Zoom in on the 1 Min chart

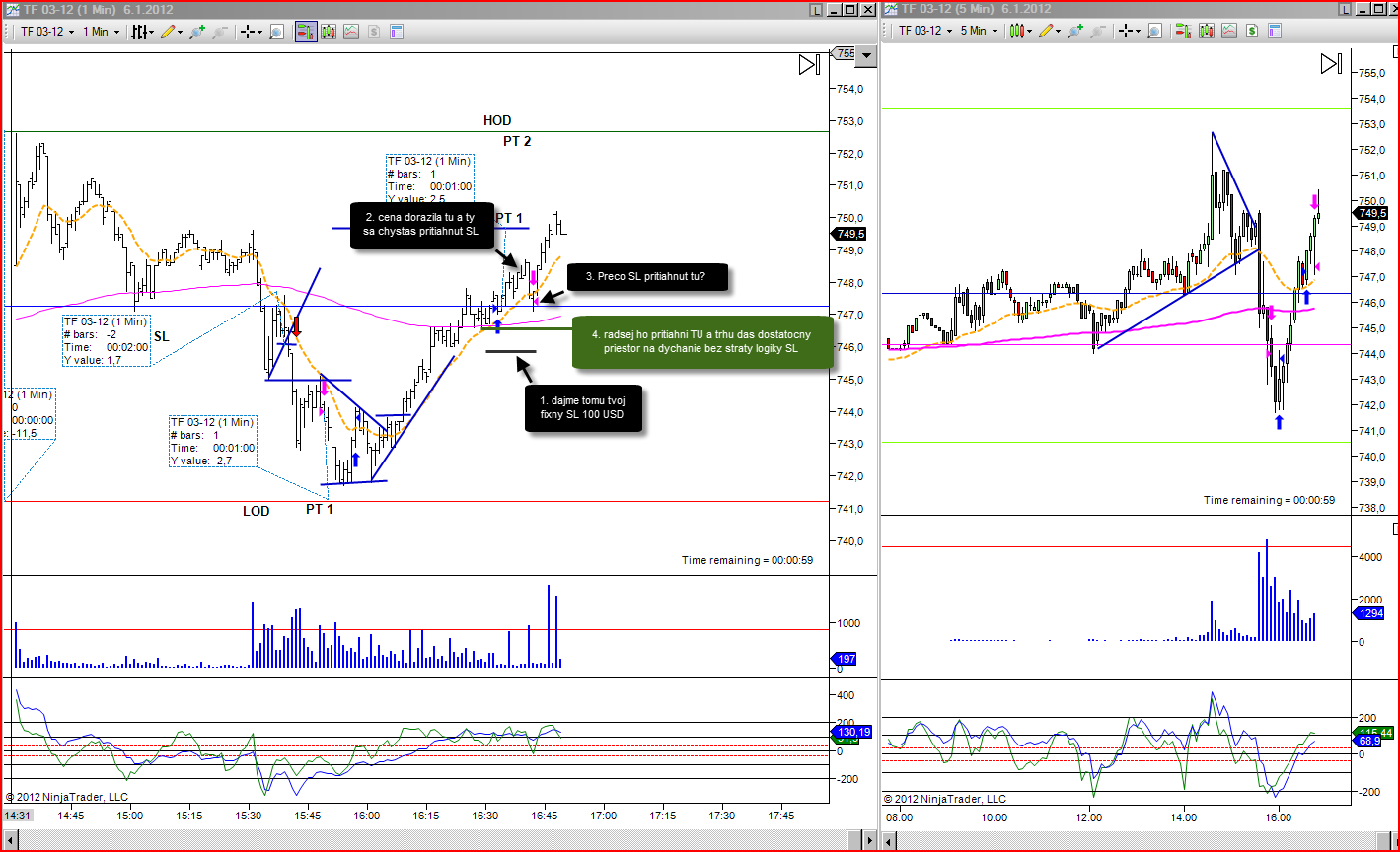click(197, 32)
